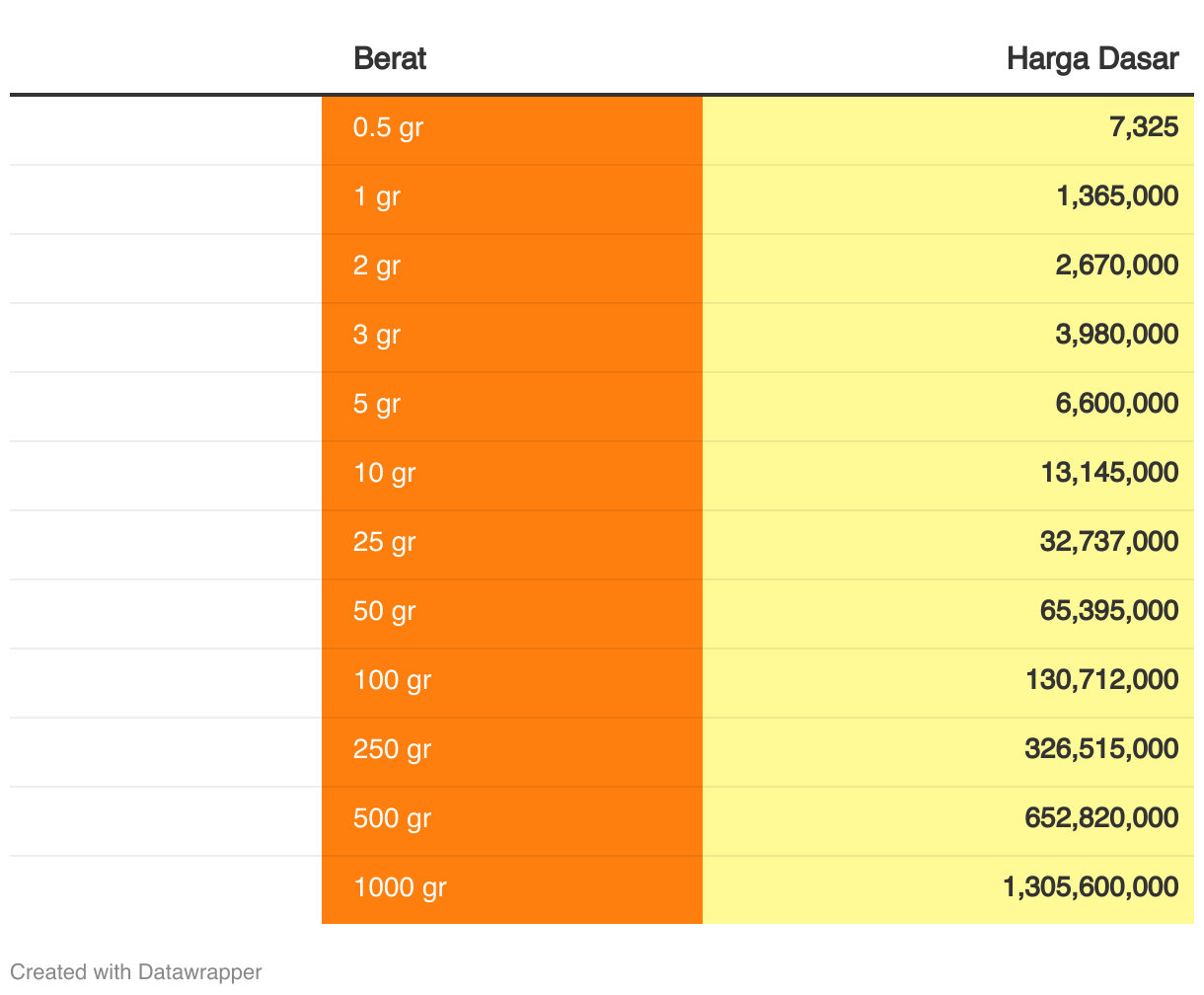
Task: Select the 1000 gr weight cell
Action: tap(400, 887)
